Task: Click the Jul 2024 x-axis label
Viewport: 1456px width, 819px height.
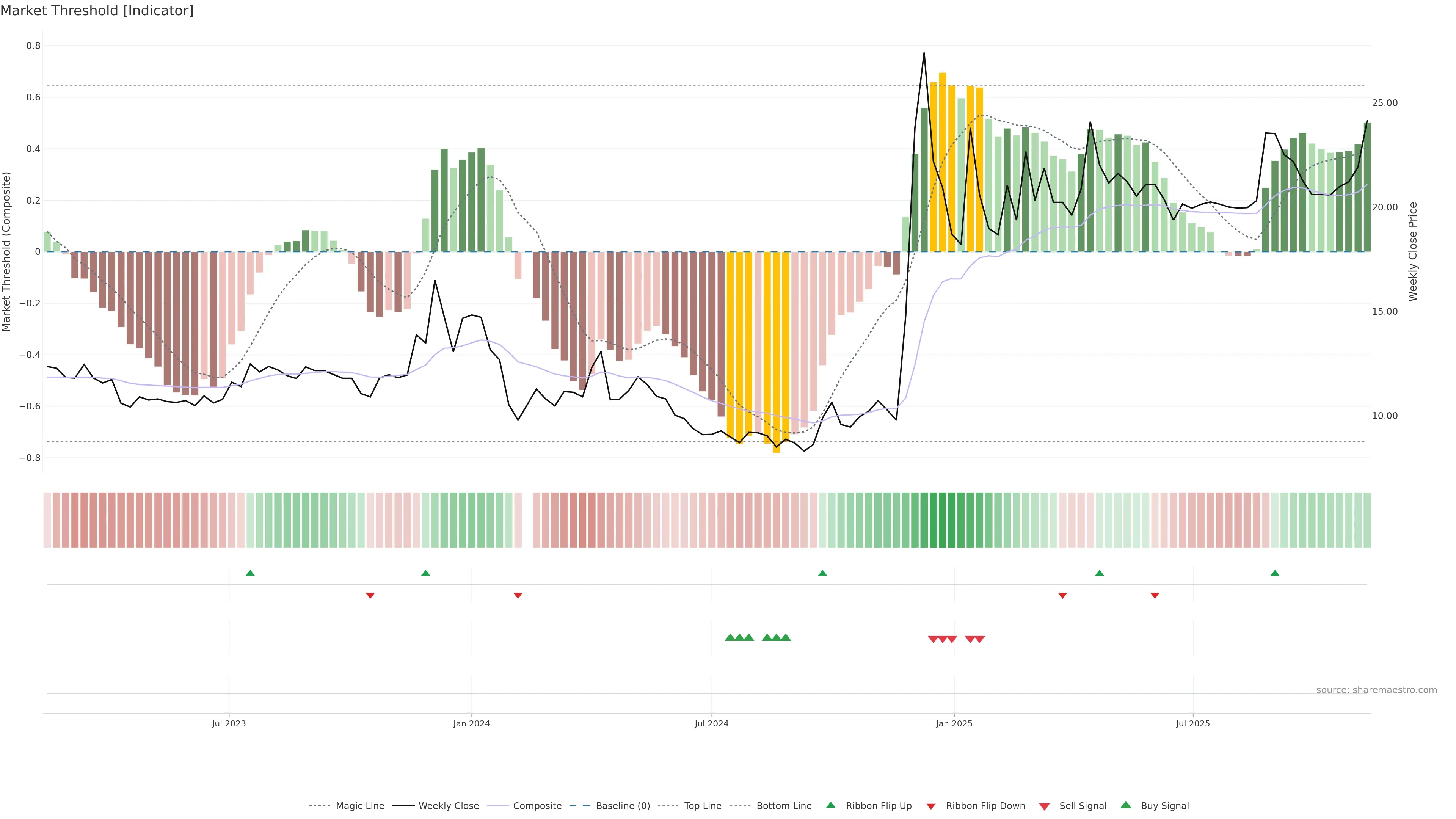Action: tap(712, 723)
